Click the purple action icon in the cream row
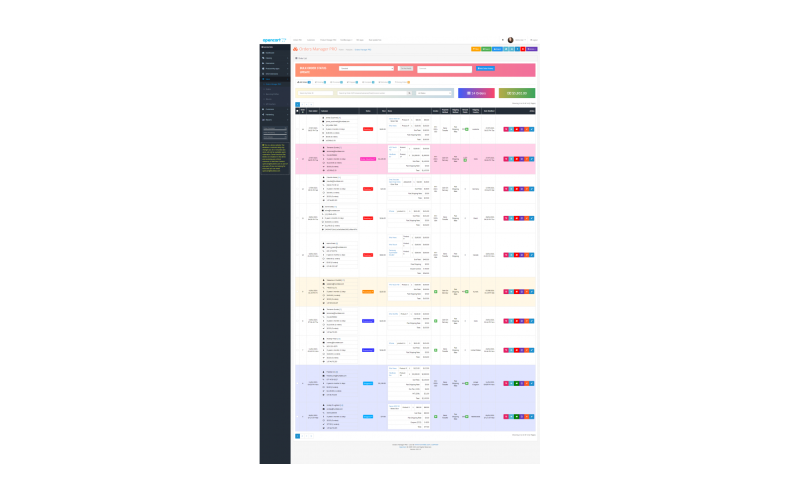800x500 pixels. click(521, 291)
